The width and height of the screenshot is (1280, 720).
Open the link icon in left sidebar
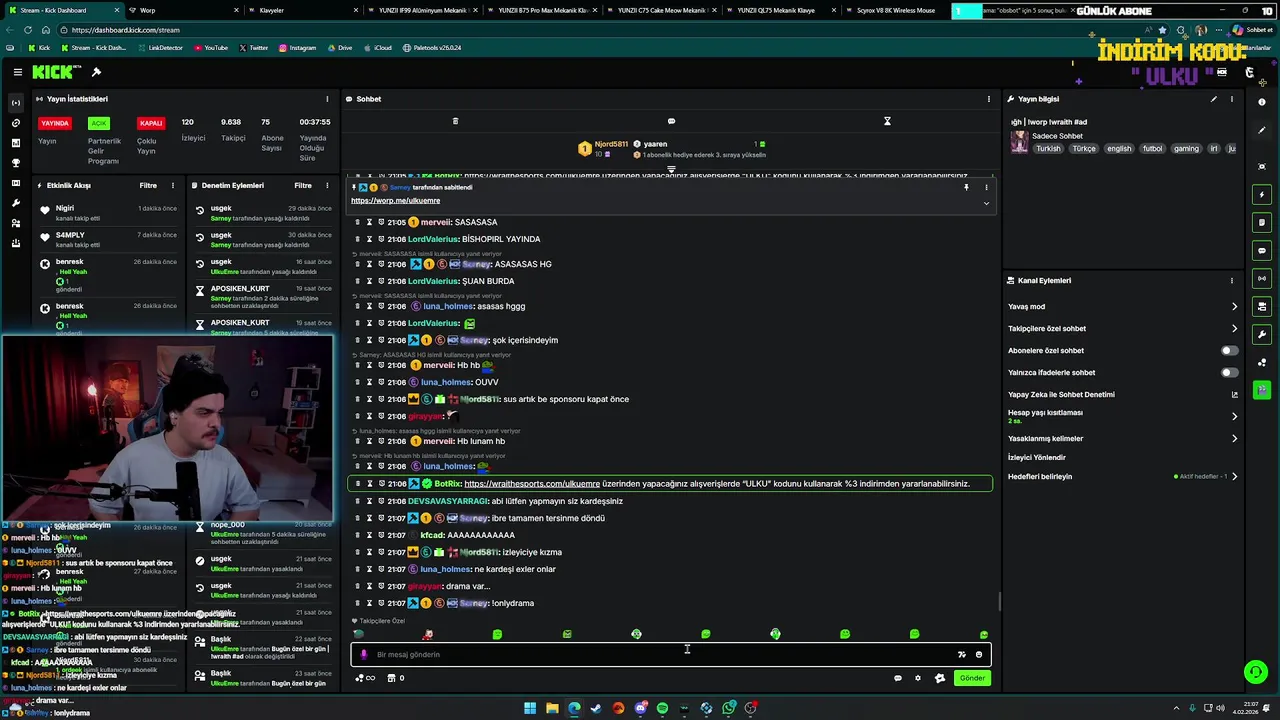click(15, 123)
